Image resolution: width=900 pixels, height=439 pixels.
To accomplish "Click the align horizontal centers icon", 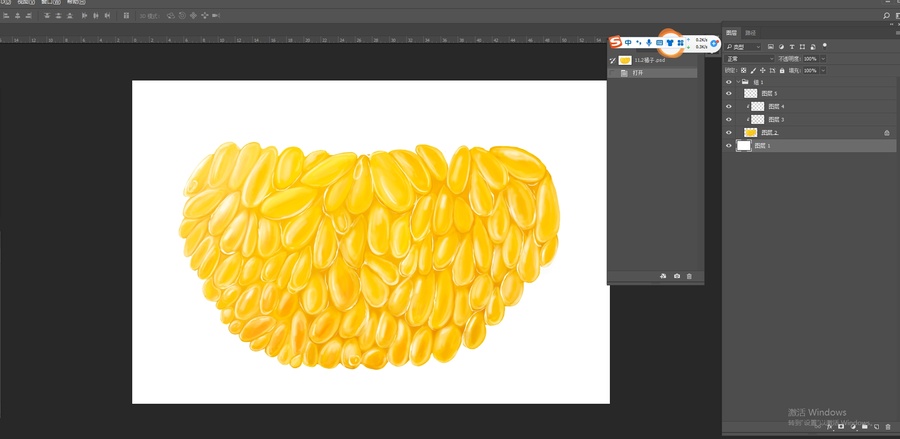I will [17, 15].
